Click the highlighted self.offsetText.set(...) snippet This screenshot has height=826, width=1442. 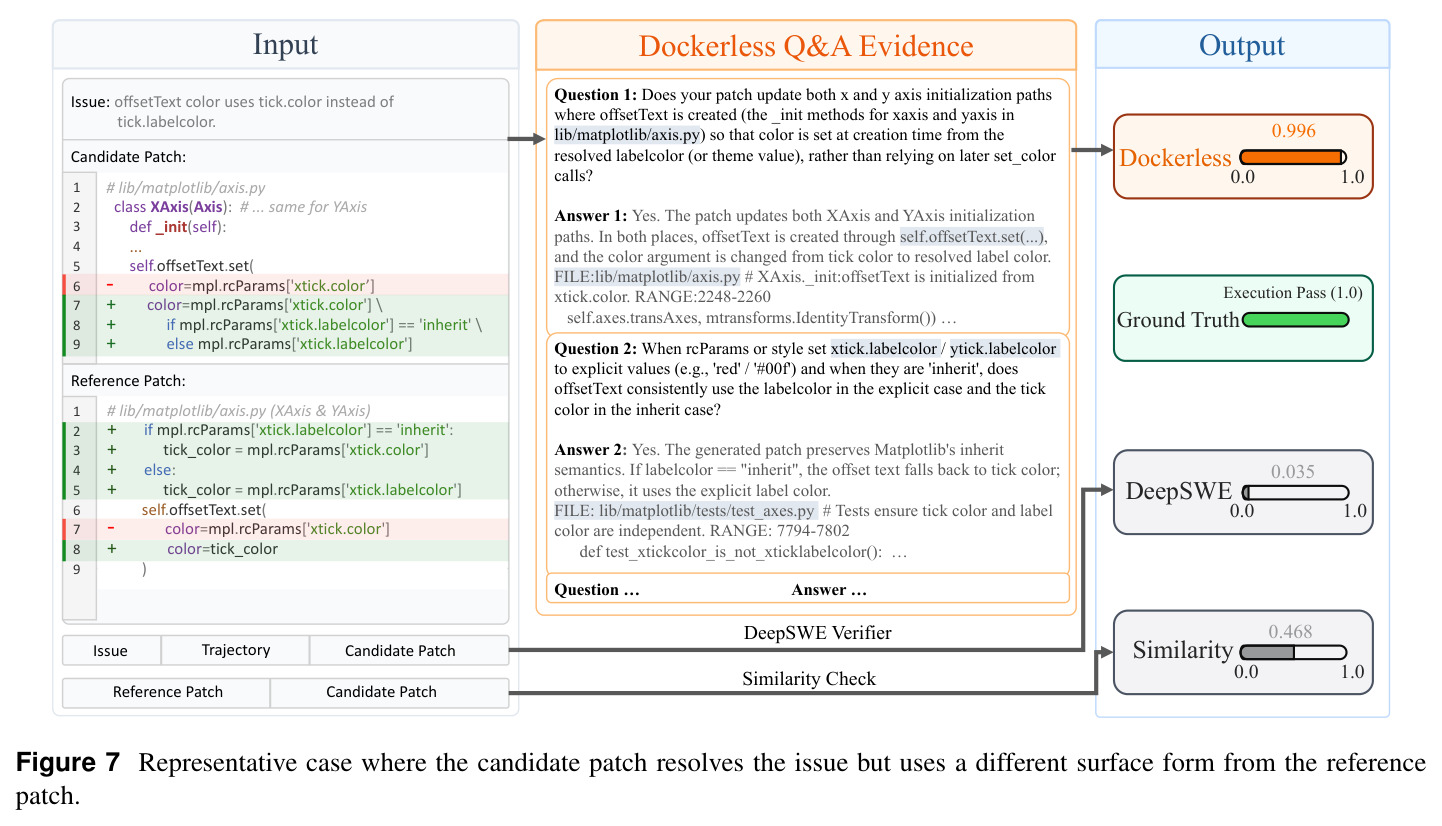pos(971,237)
